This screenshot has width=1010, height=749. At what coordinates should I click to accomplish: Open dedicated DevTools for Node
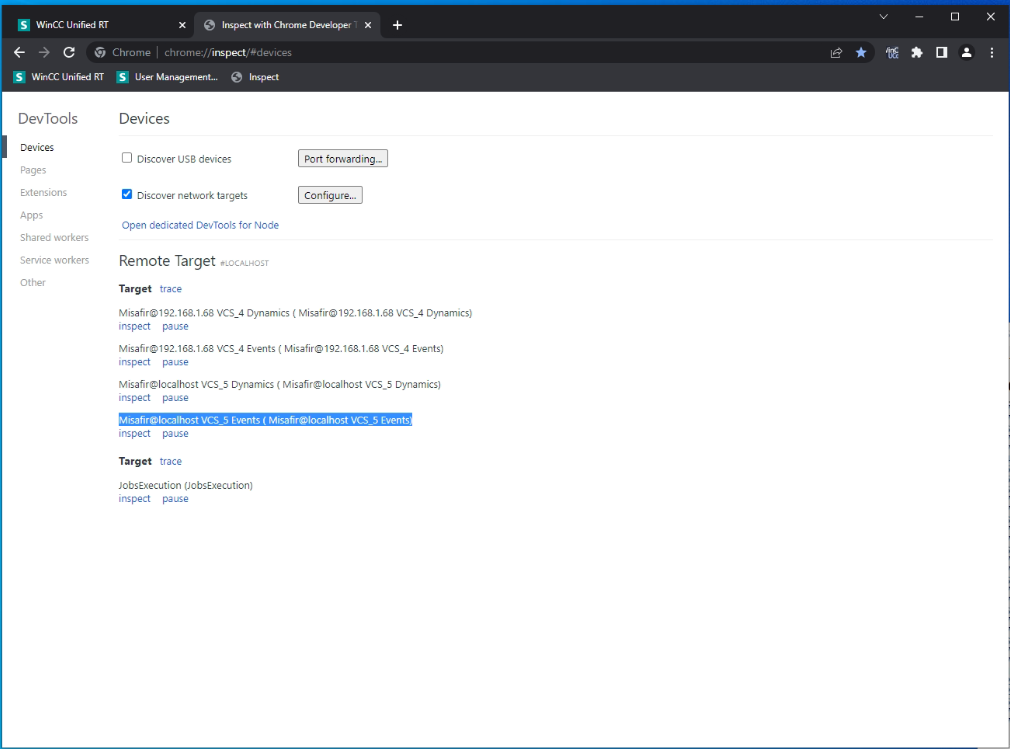(200, 225)
